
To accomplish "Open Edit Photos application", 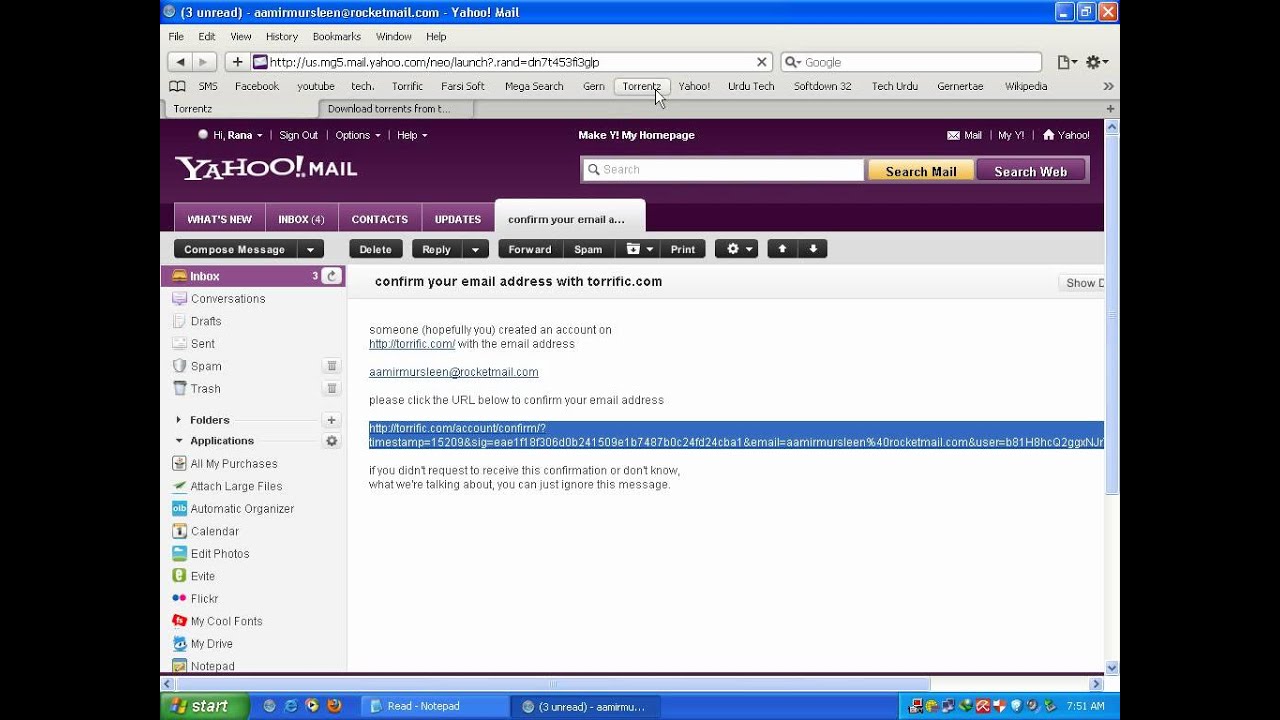I will click(x=220, y=554).
